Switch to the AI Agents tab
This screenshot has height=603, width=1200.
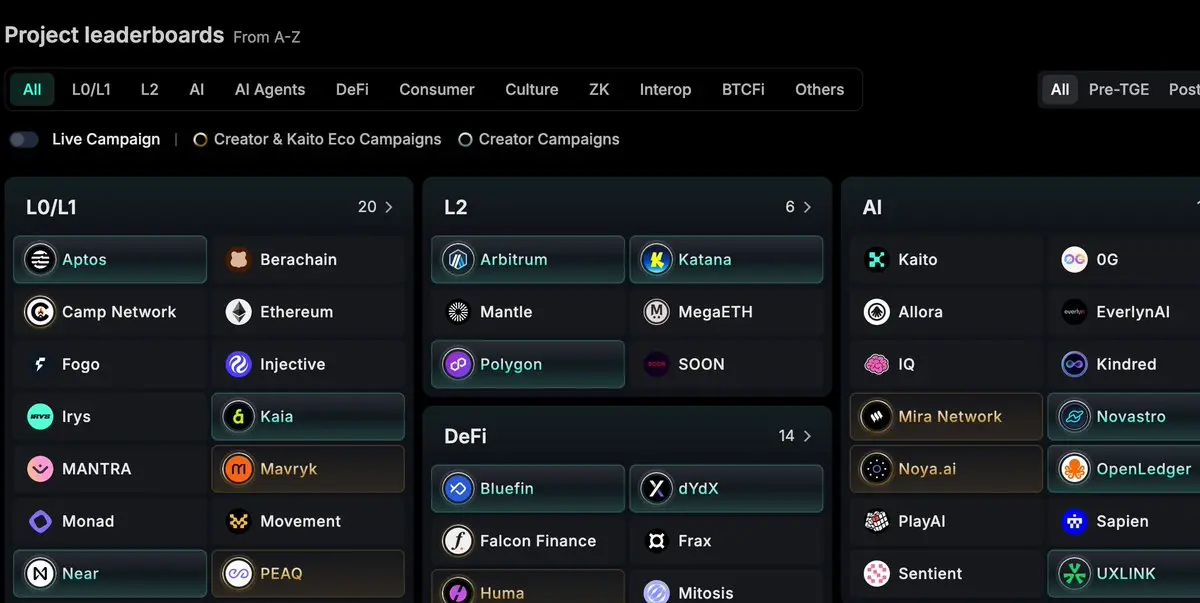pyautogui.click(x=270, y=89)
